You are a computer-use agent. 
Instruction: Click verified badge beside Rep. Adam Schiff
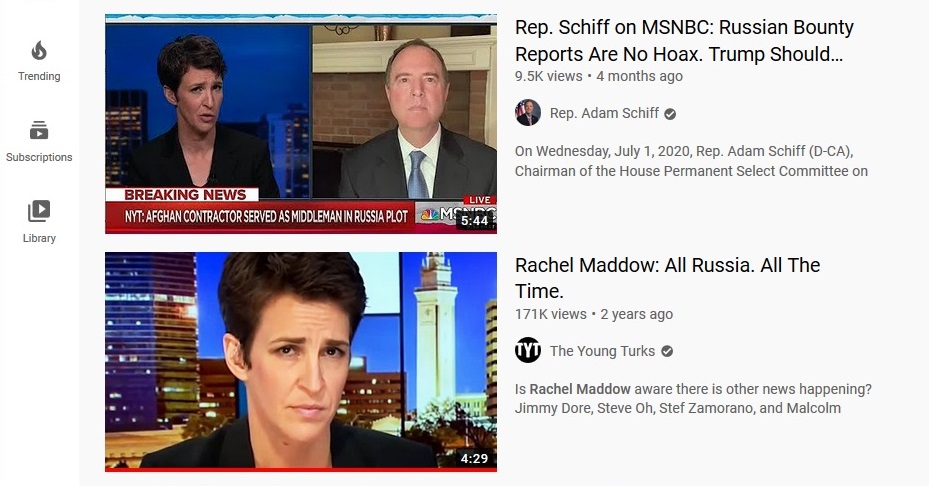tap(670, 114)
